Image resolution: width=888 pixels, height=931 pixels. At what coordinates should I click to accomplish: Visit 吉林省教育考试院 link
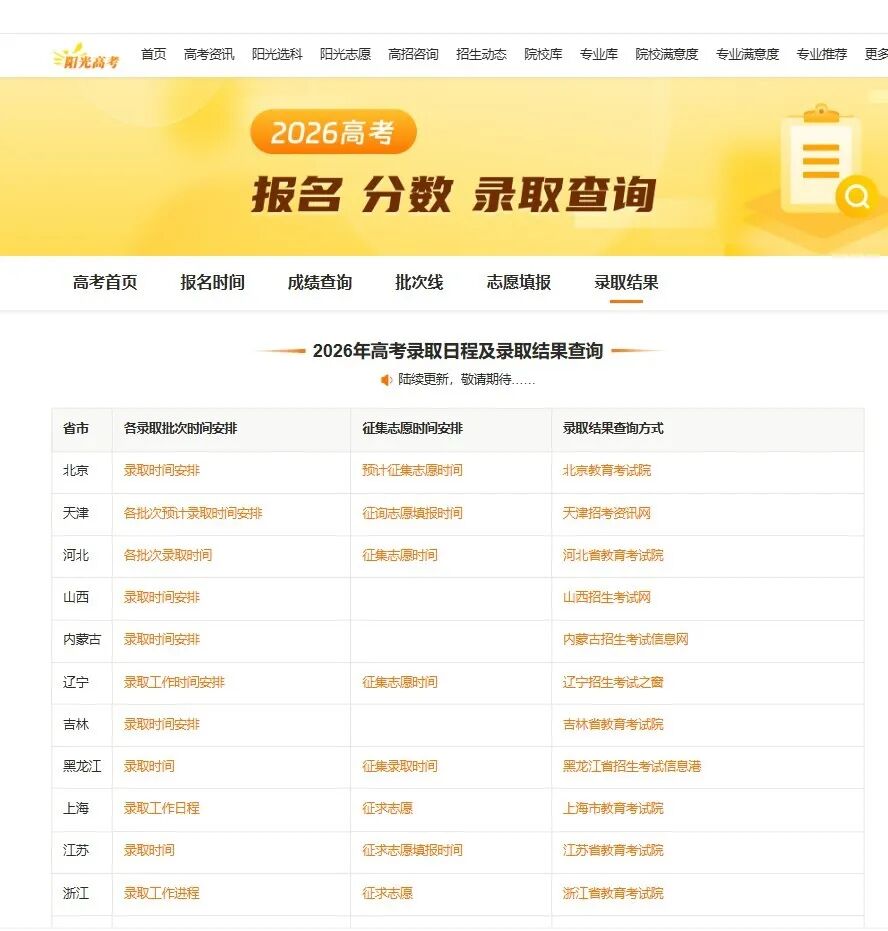click(613, 724)
